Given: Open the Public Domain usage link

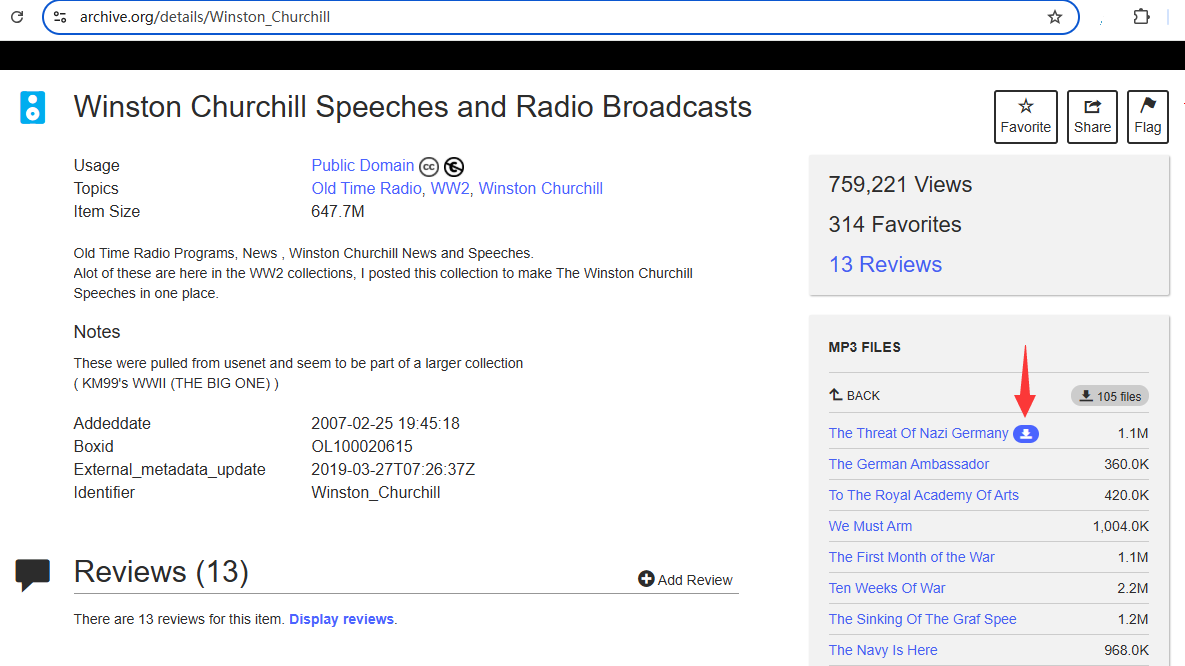Looking at the screenshot, I should [x=363, y=166].
